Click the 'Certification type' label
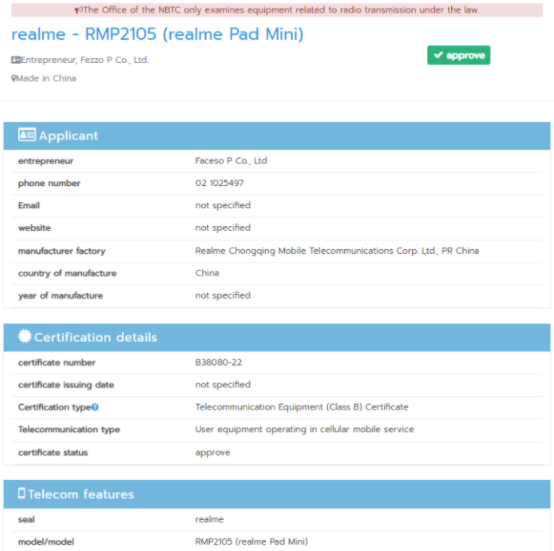This screenshot has height=551, width=554. (54, 407)
